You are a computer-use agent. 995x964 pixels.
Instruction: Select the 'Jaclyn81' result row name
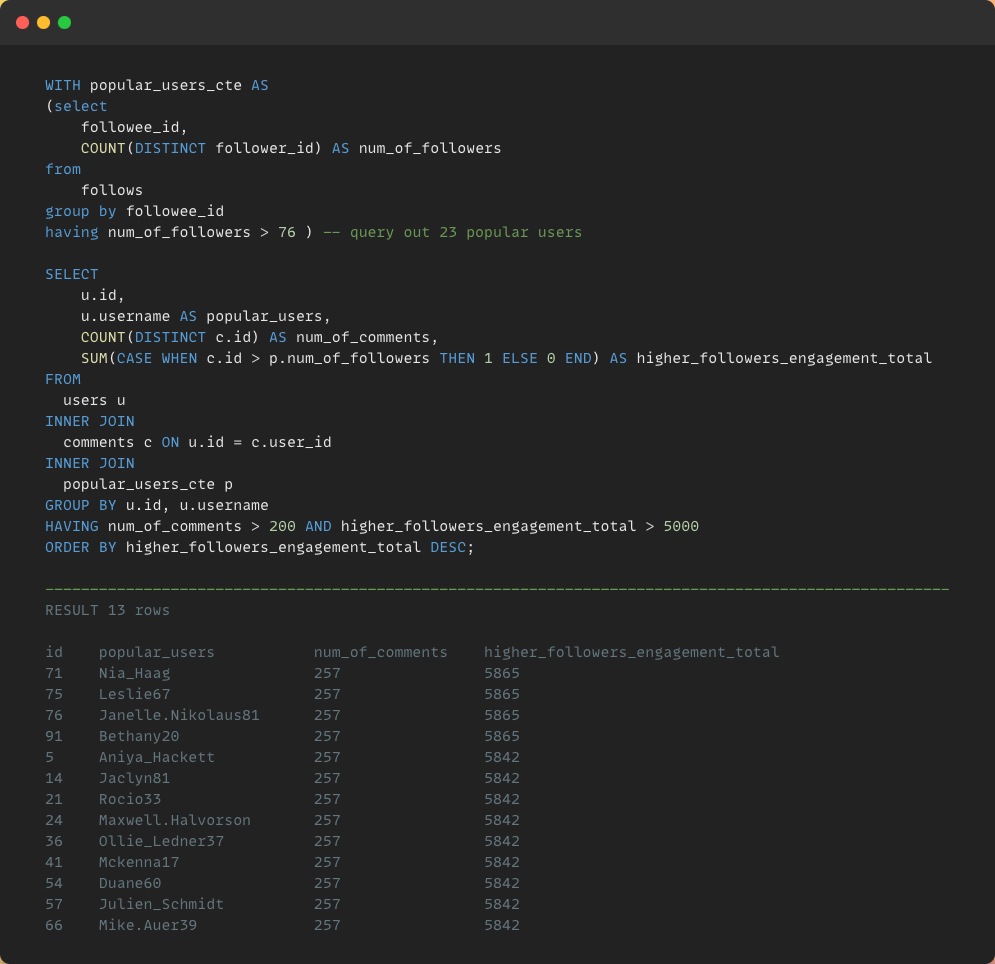135,778
